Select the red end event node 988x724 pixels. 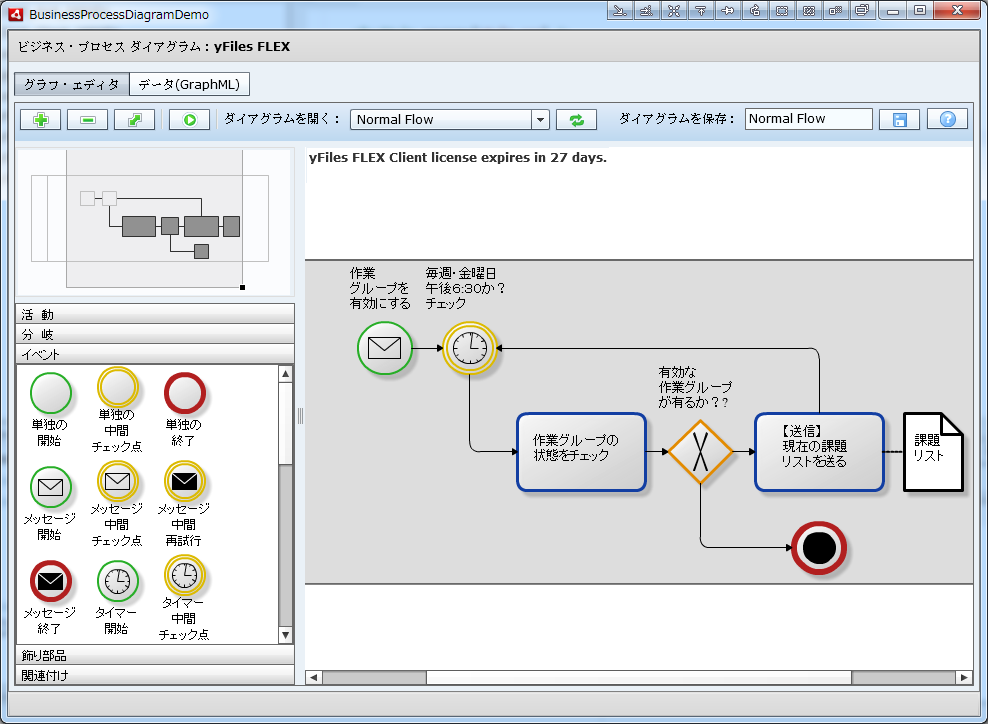point(819,548)
